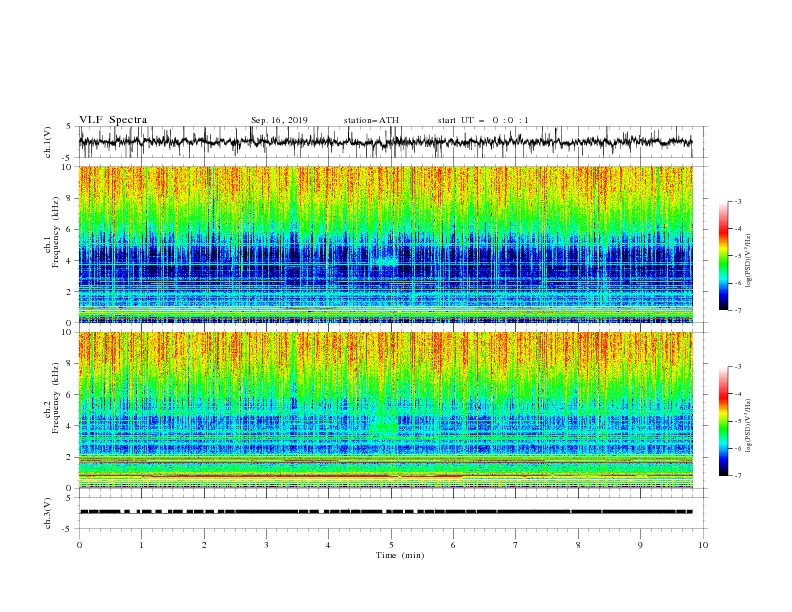Click the ch.2 spectrogram's "8" kHz tick label
Screen dimensions: 792x612
pos(69,364)
